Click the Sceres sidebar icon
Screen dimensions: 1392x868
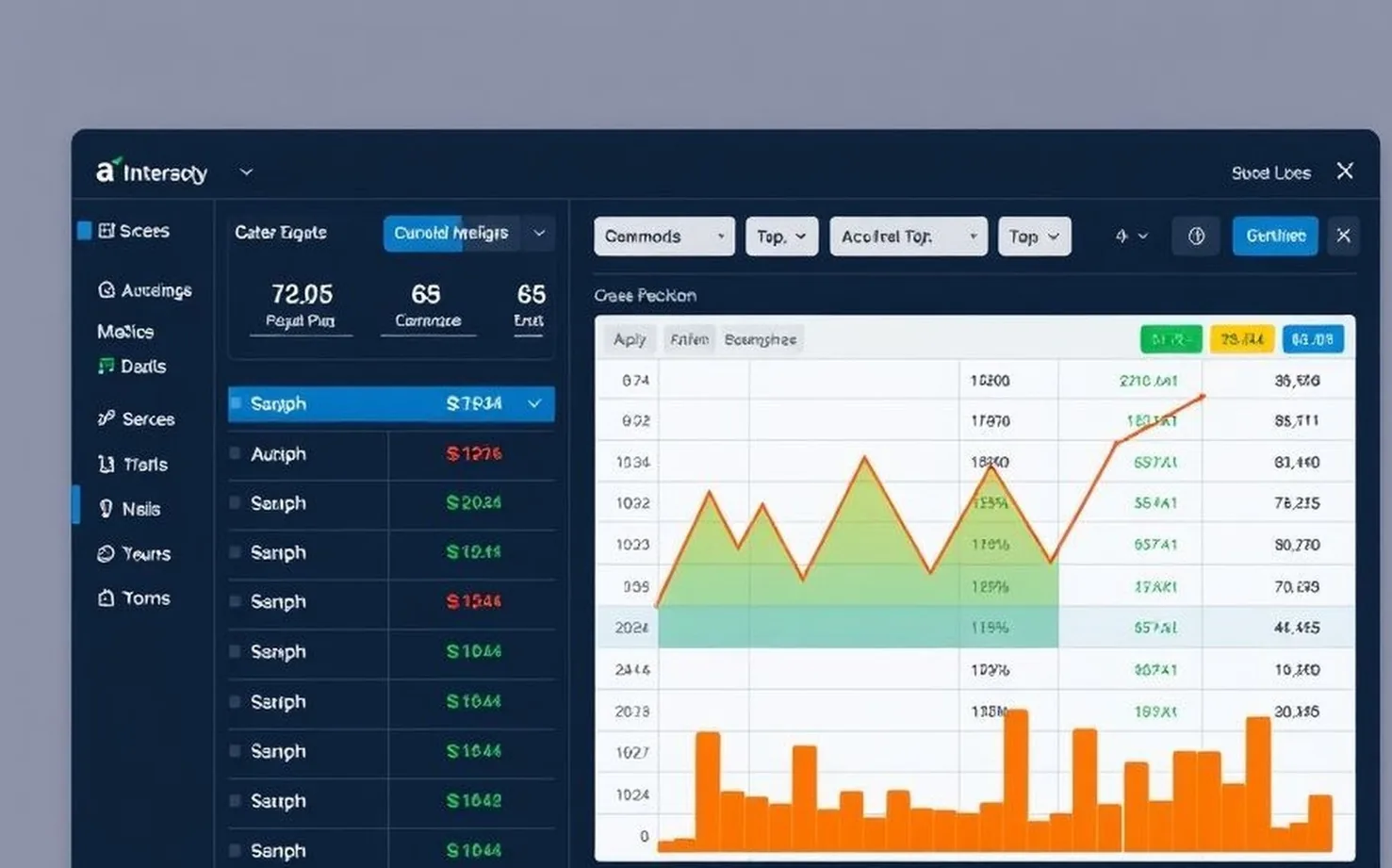pyautogui.click(x=106, y=231)
